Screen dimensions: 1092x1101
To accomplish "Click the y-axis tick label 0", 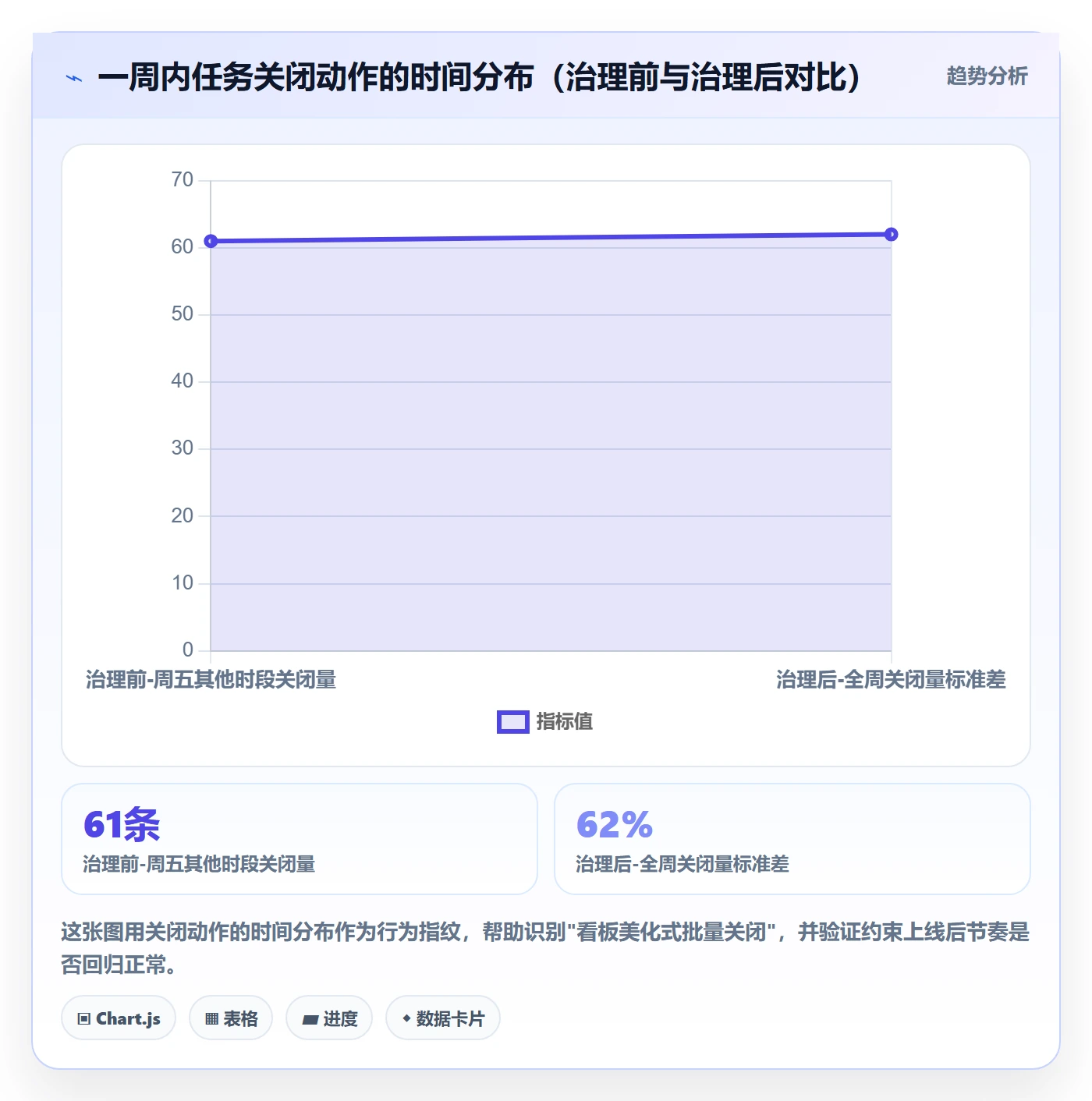I will pos(187,650).
